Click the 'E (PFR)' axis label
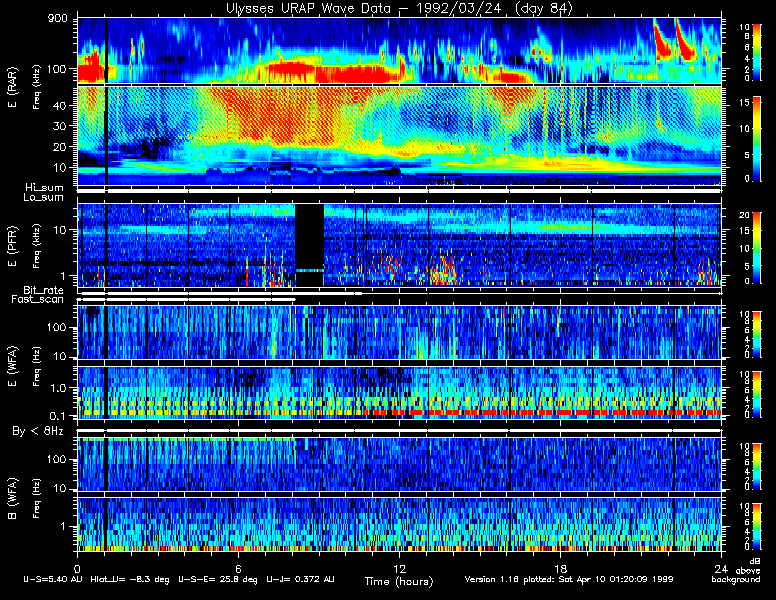 pyautogui.click(x=12, y=246)
